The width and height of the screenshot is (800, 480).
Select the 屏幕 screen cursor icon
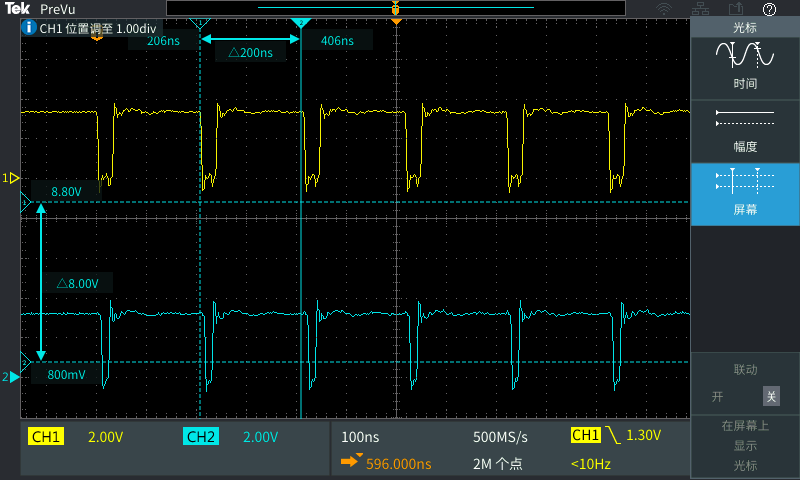click(745, 192)
